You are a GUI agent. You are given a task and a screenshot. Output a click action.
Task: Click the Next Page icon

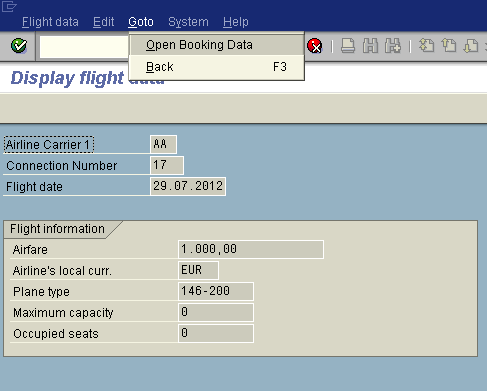(x=471, y=46)
